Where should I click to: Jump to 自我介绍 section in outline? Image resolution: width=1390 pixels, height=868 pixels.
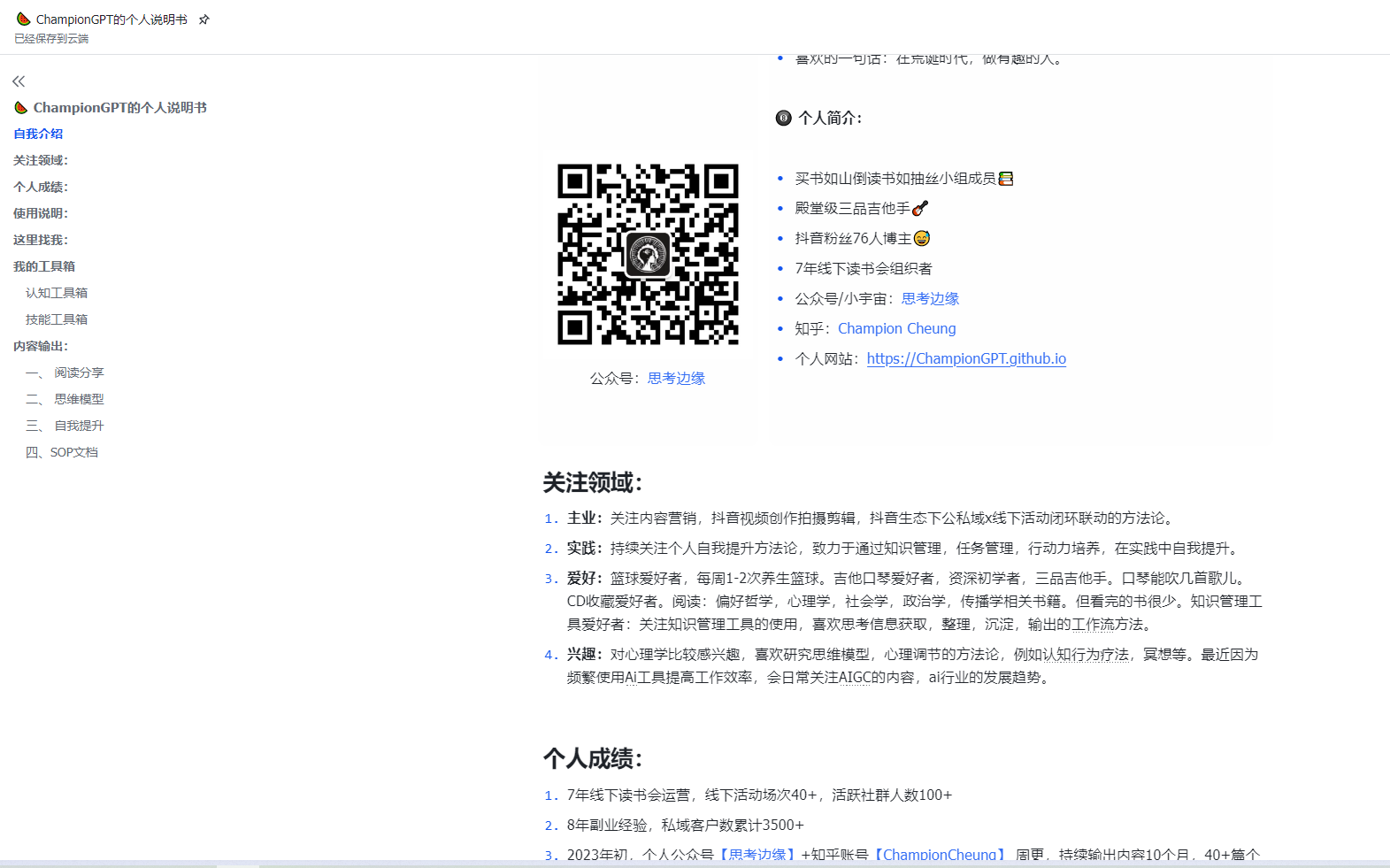38,134
